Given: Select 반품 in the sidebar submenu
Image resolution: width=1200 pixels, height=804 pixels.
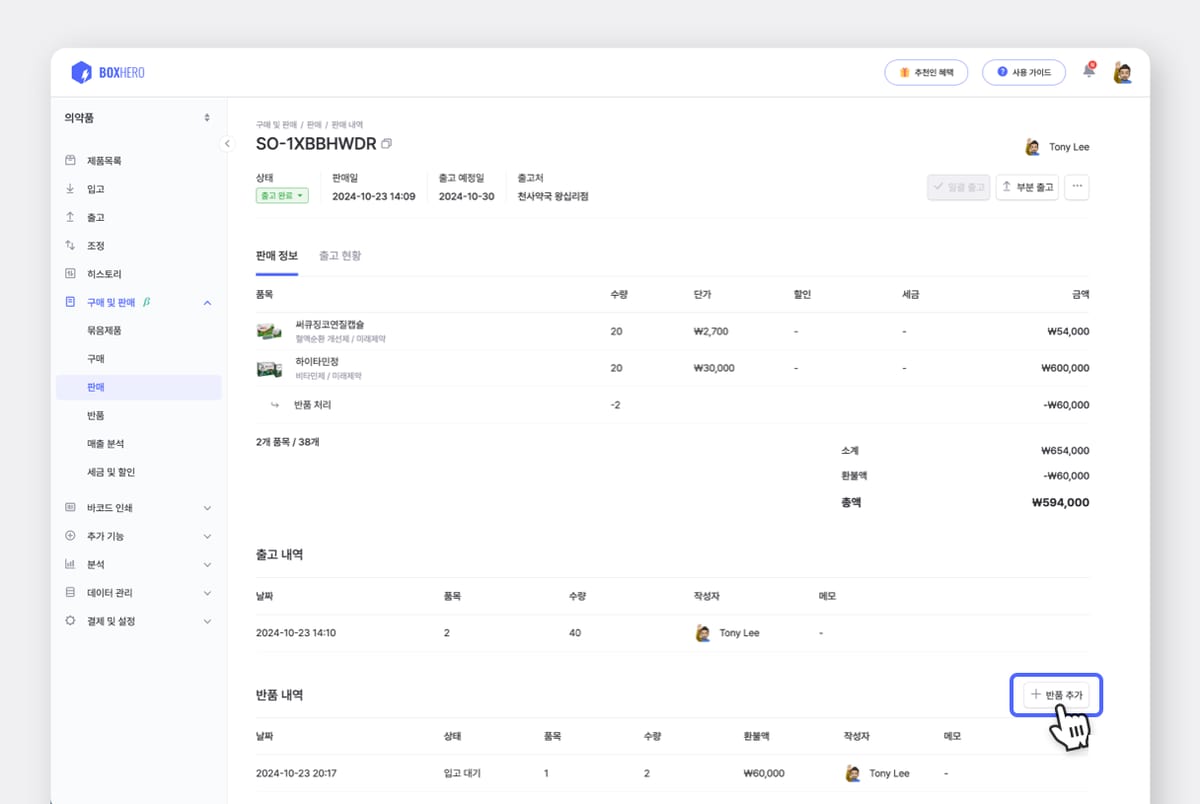Looking at the screenshot, I should click(x=96, y=415).
